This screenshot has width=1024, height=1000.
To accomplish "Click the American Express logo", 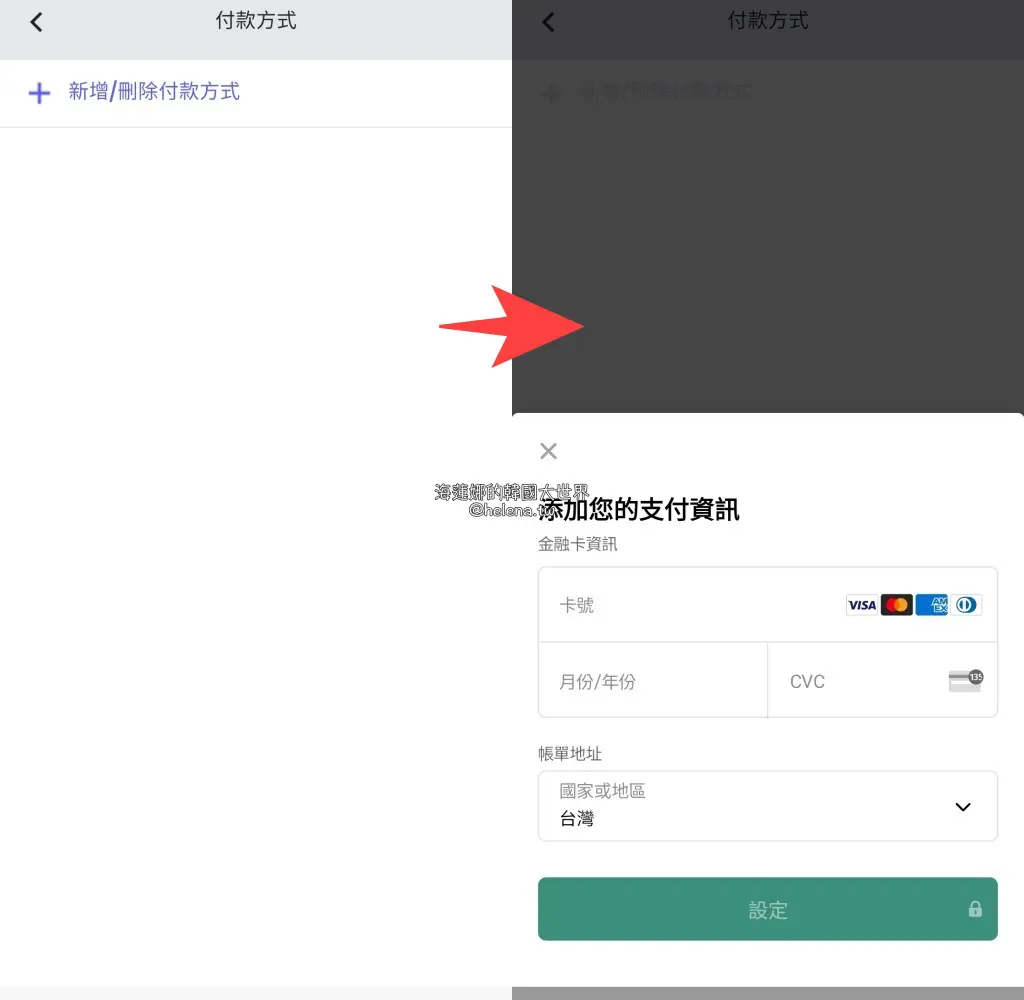I will point(932,605).
